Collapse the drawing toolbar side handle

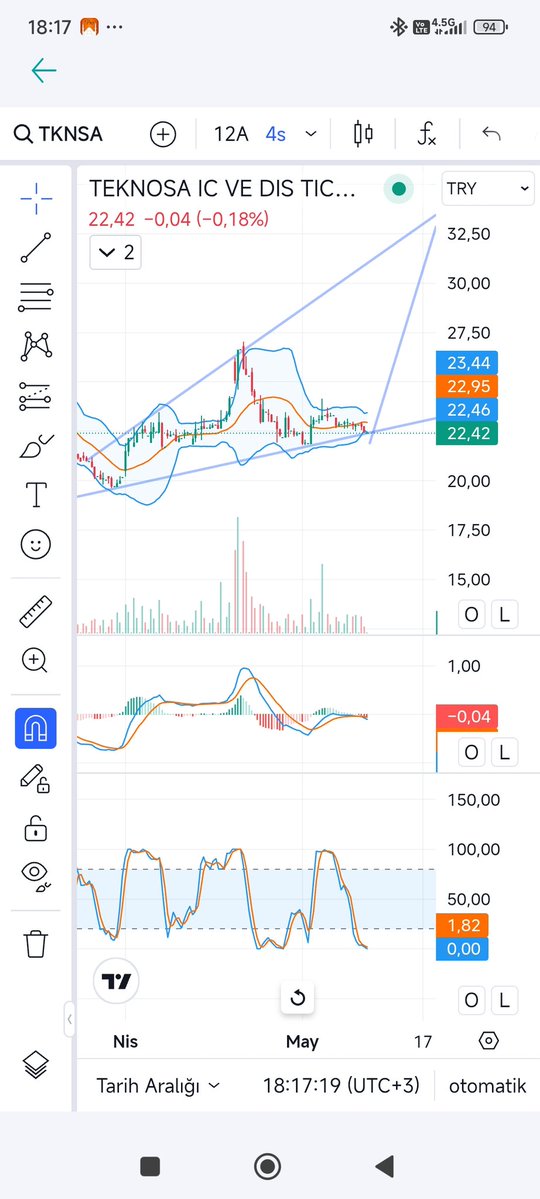tap(70, 1019)
